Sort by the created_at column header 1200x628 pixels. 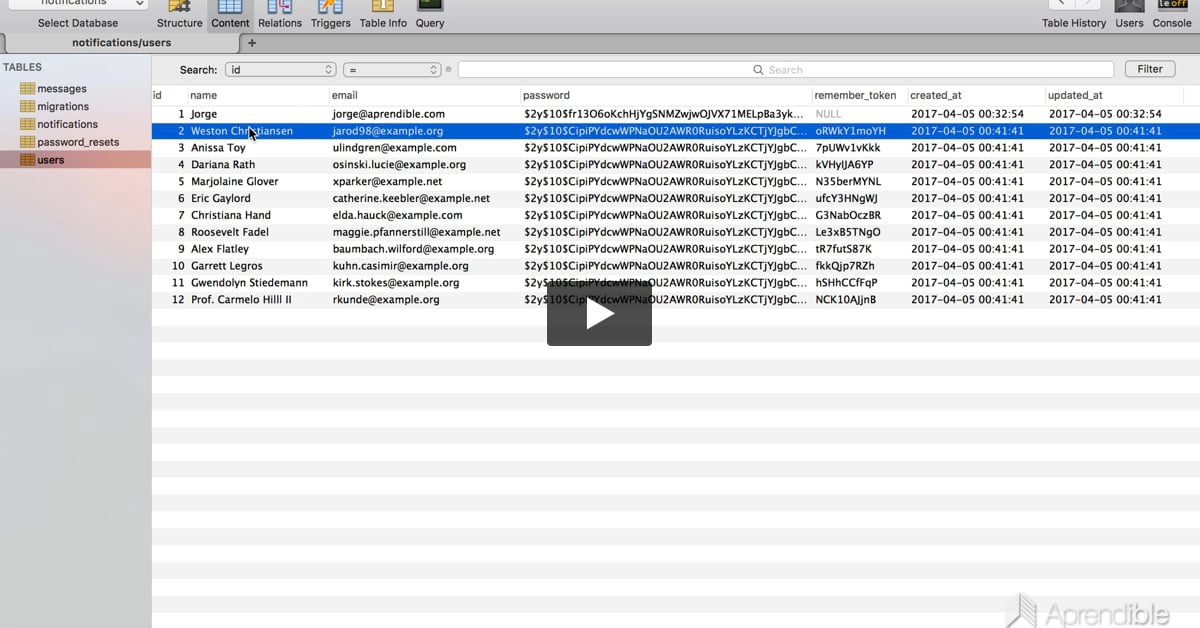point(976,95)
